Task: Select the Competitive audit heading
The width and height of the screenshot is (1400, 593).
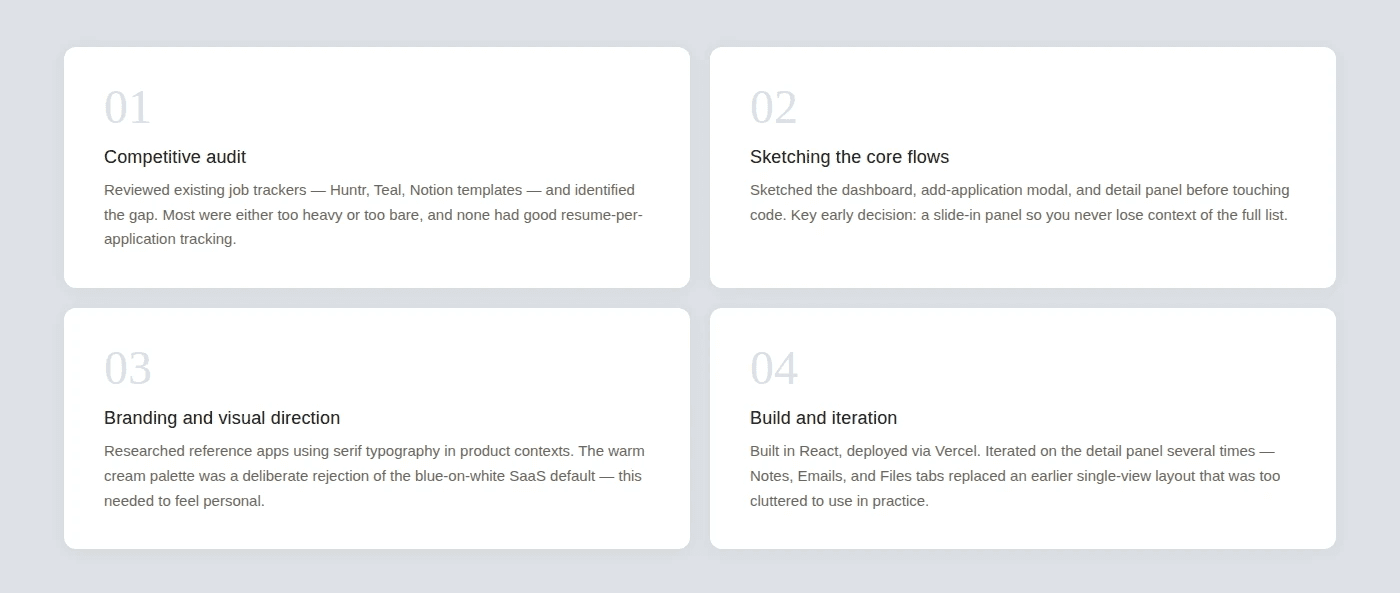Action: click(175, 157)
